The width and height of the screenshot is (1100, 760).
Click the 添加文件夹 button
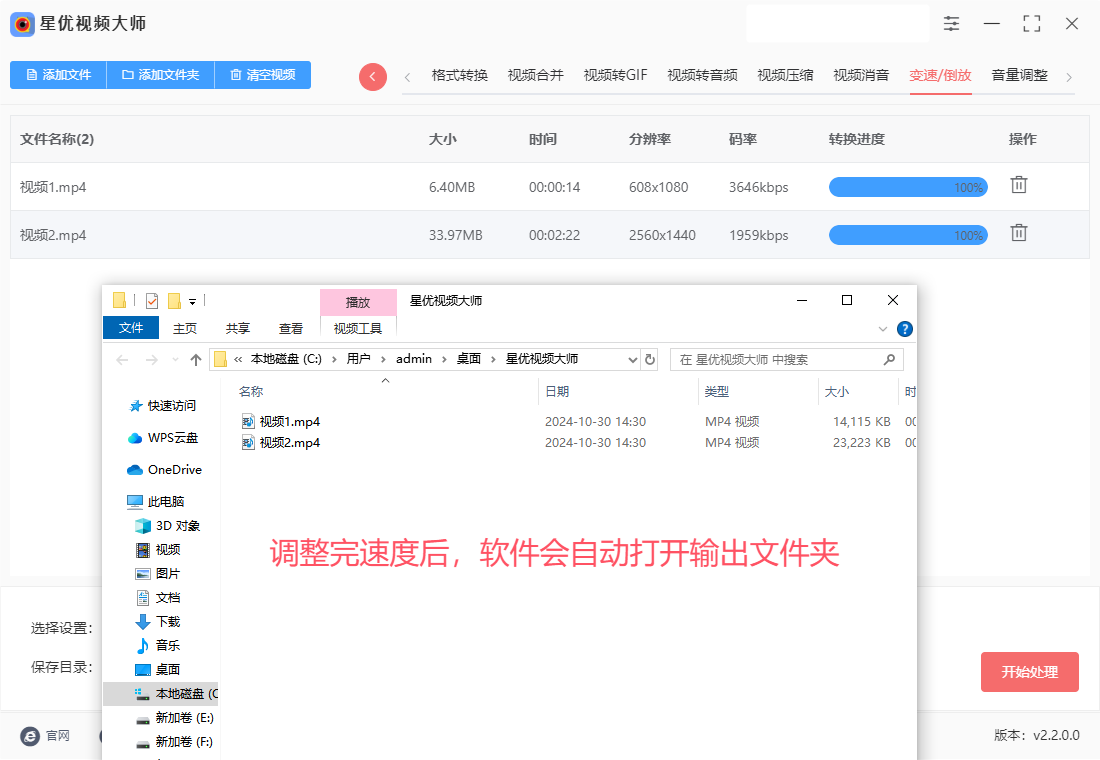click(x=160, y=75)
